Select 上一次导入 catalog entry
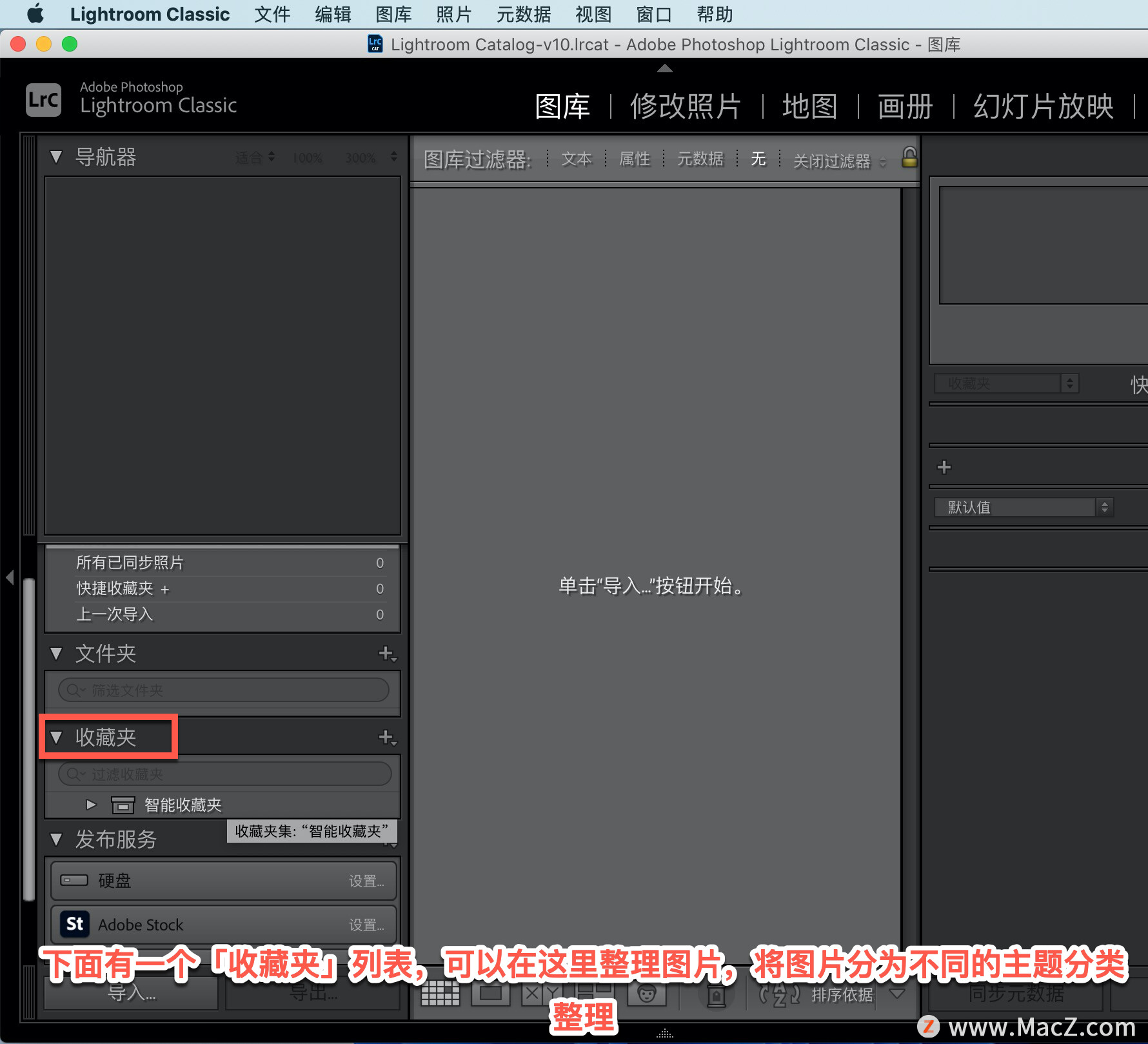This screenshot has height=1044, width=1148. pyautogui.click(x=223, y=614)
